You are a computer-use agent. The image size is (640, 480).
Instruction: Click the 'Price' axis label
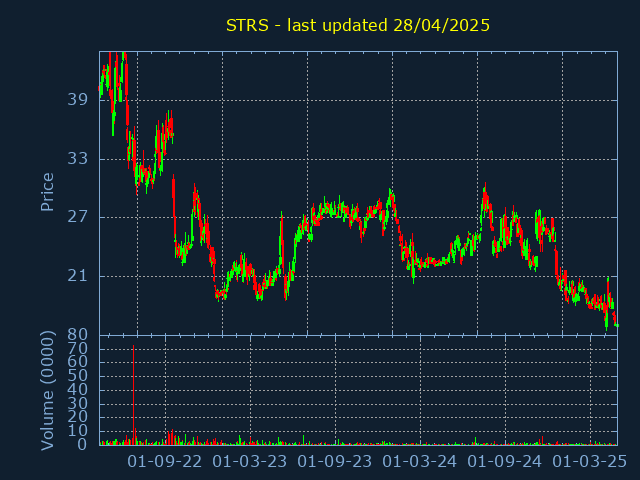[47, 192]
